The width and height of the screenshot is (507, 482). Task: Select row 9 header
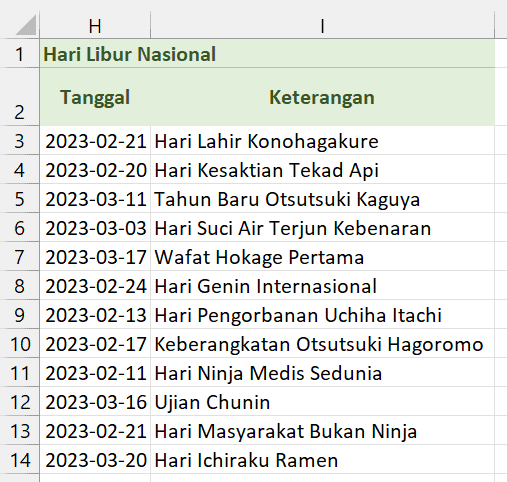click(19, 314)
